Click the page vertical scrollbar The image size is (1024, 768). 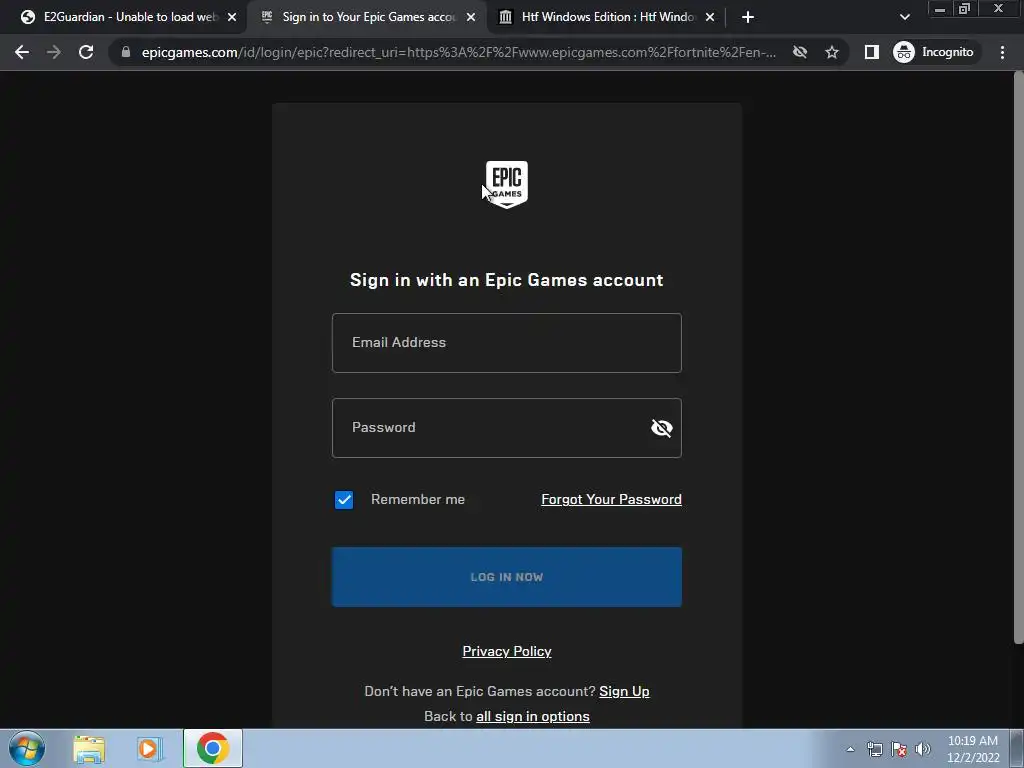1018,358
